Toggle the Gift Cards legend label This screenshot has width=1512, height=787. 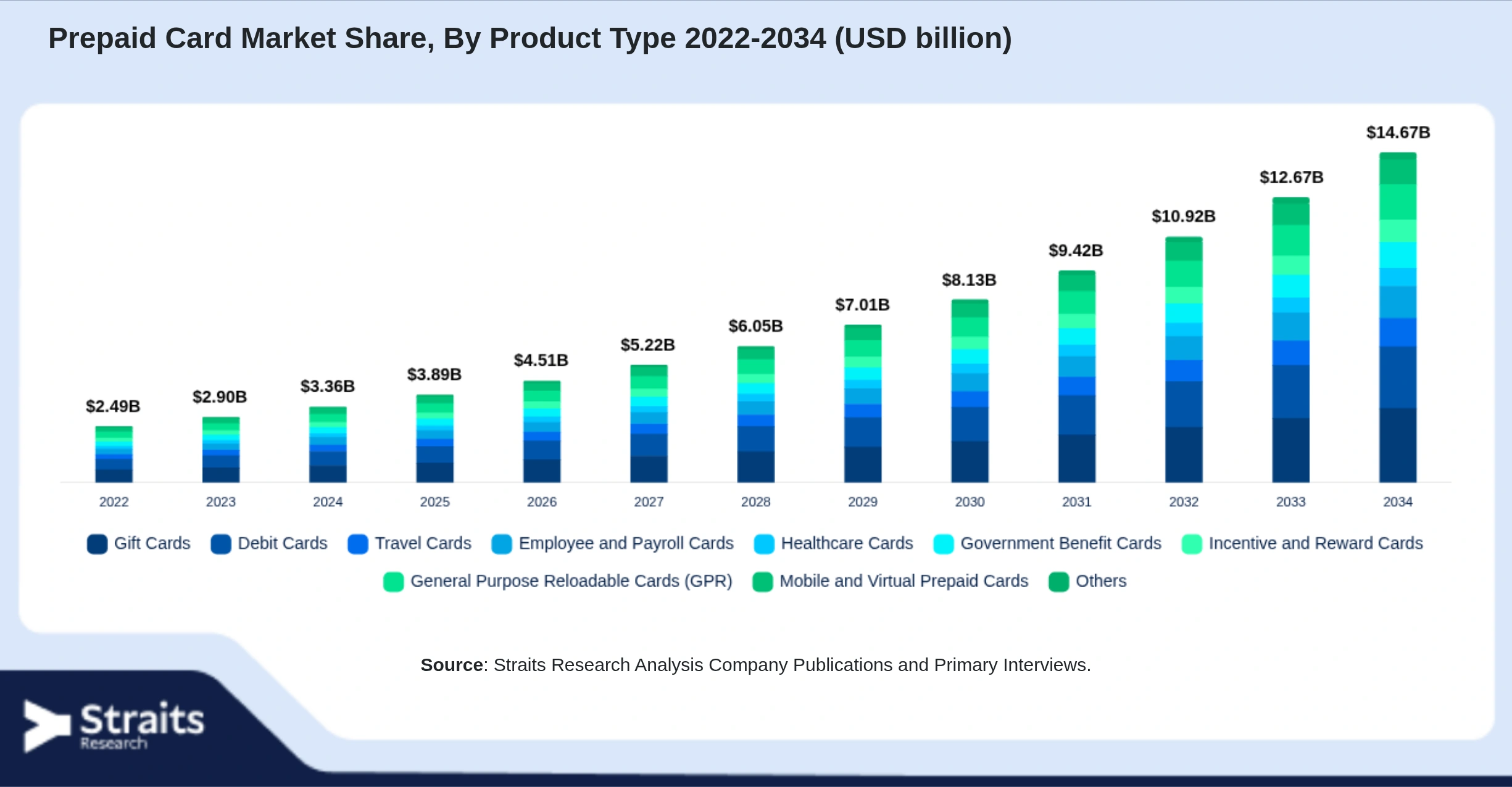point(152,543)
